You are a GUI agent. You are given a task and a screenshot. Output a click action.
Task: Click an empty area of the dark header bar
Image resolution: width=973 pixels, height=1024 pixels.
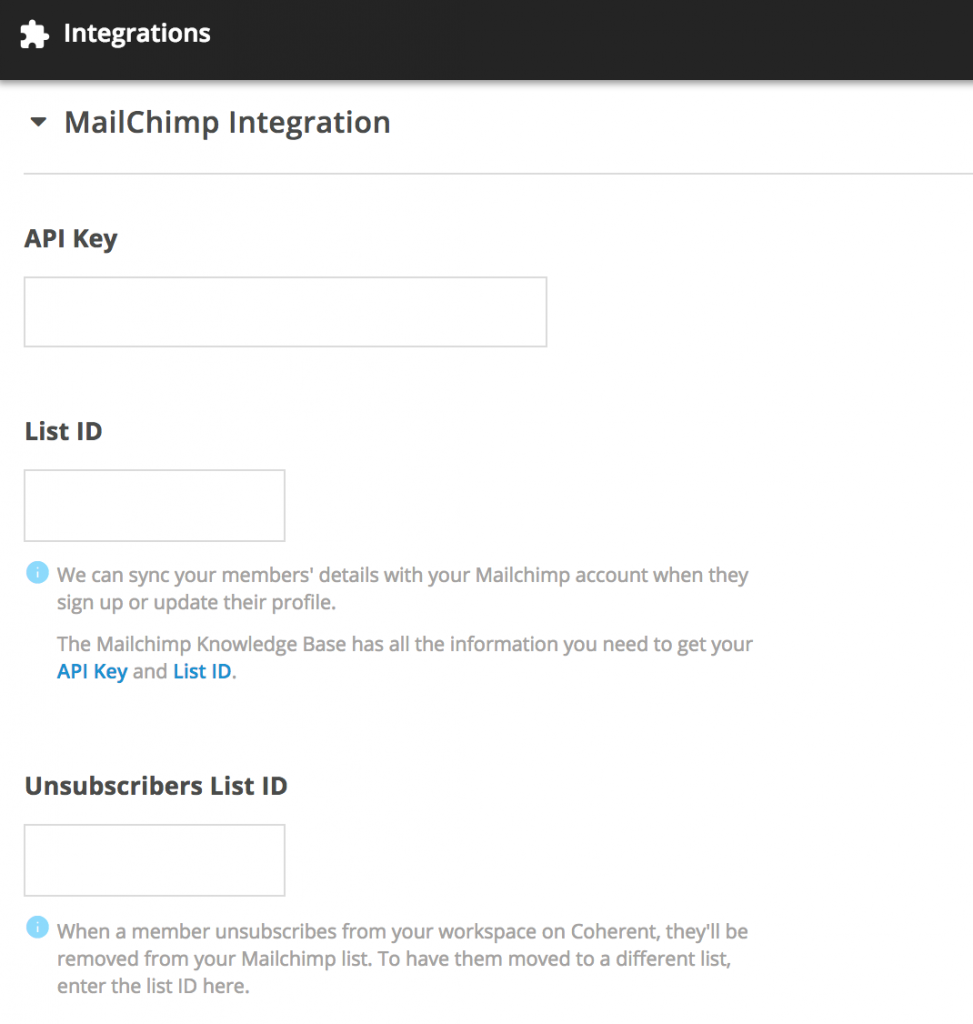tap(588, 39)
